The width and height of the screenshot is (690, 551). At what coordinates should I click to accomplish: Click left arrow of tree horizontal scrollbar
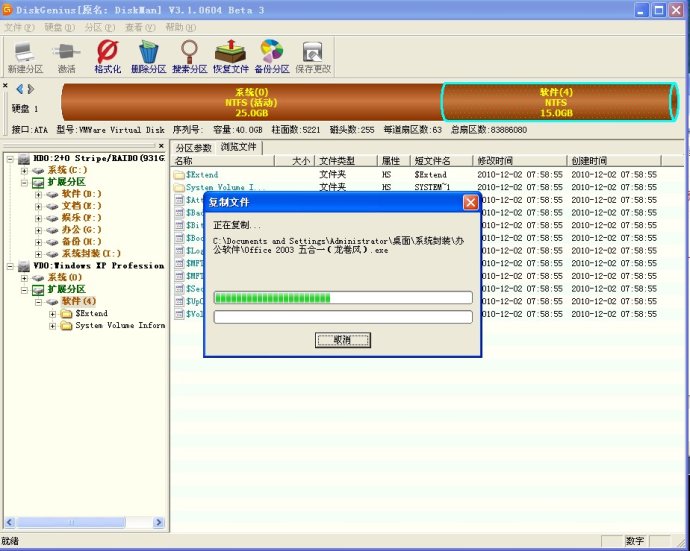[x=10, y=522]
